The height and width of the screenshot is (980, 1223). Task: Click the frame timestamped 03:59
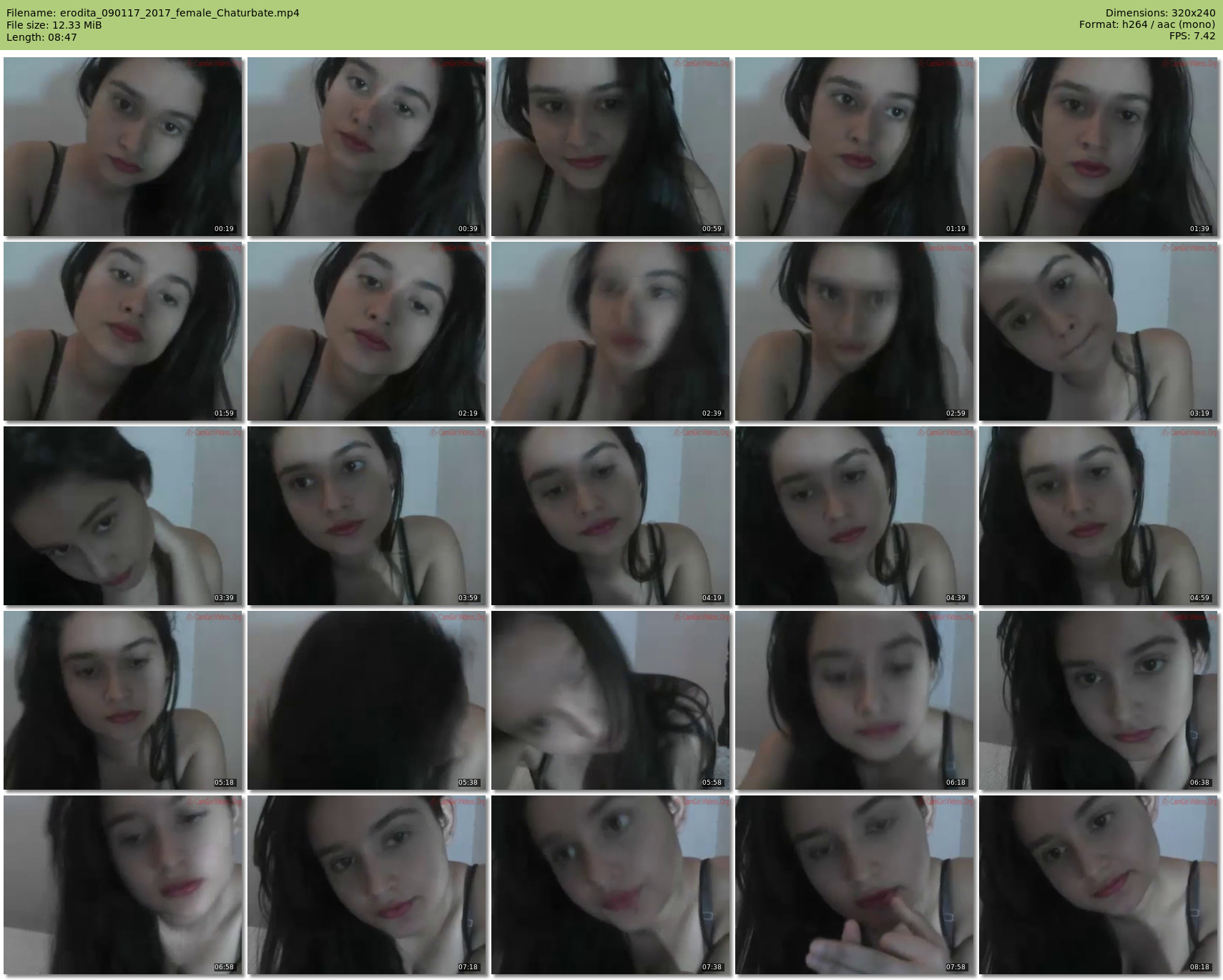pos(367,516)
